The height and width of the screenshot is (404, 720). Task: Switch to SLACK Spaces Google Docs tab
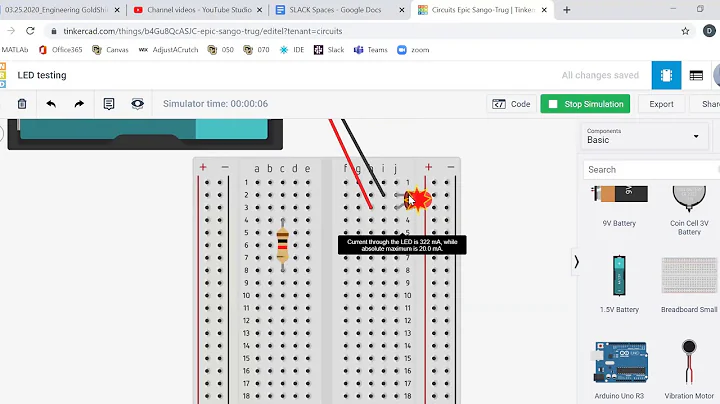click(x=335, y=10)
